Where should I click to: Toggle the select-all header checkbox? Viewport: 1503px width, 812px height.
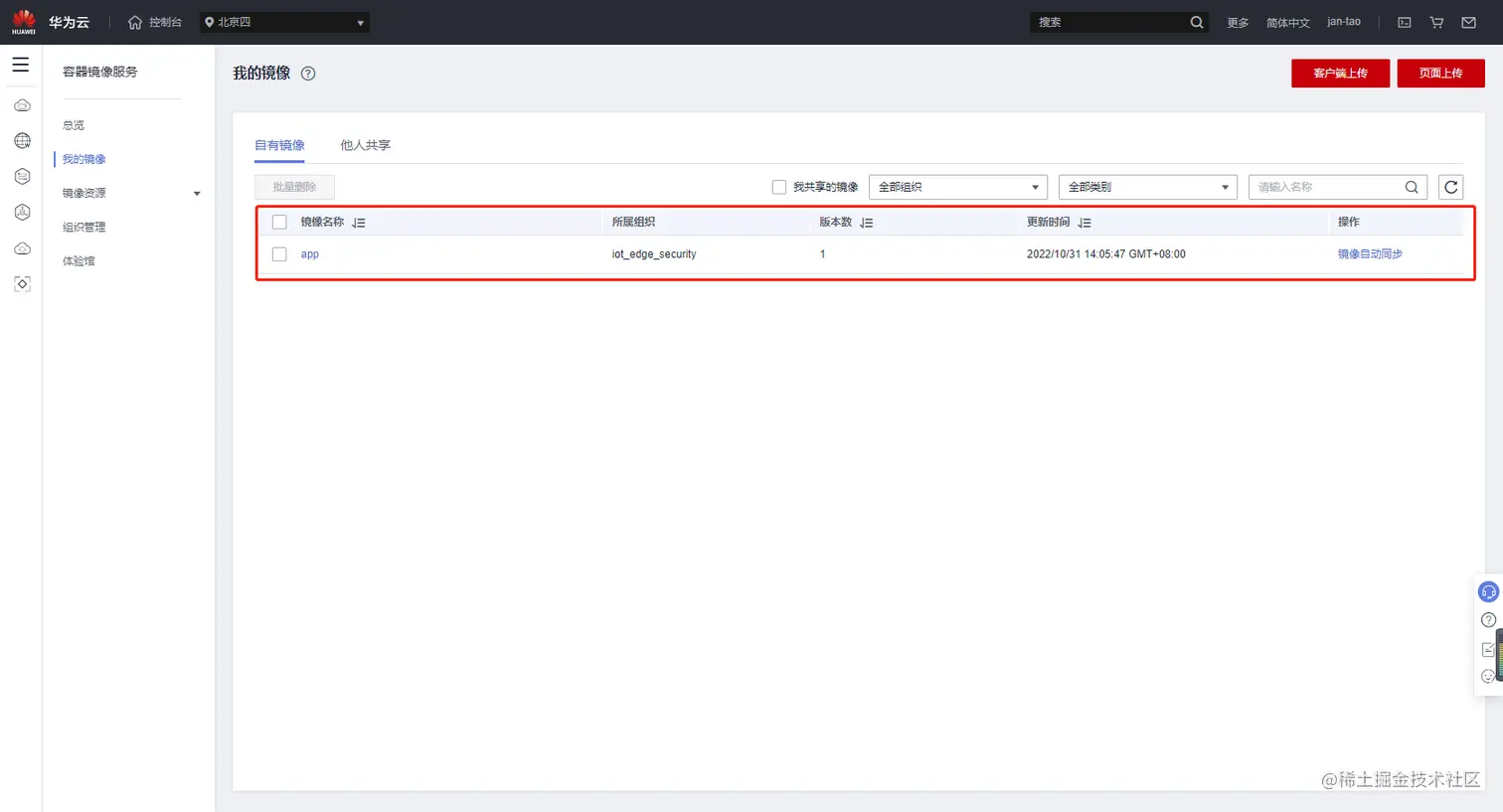pyautogui.click(x=279, y=223)
